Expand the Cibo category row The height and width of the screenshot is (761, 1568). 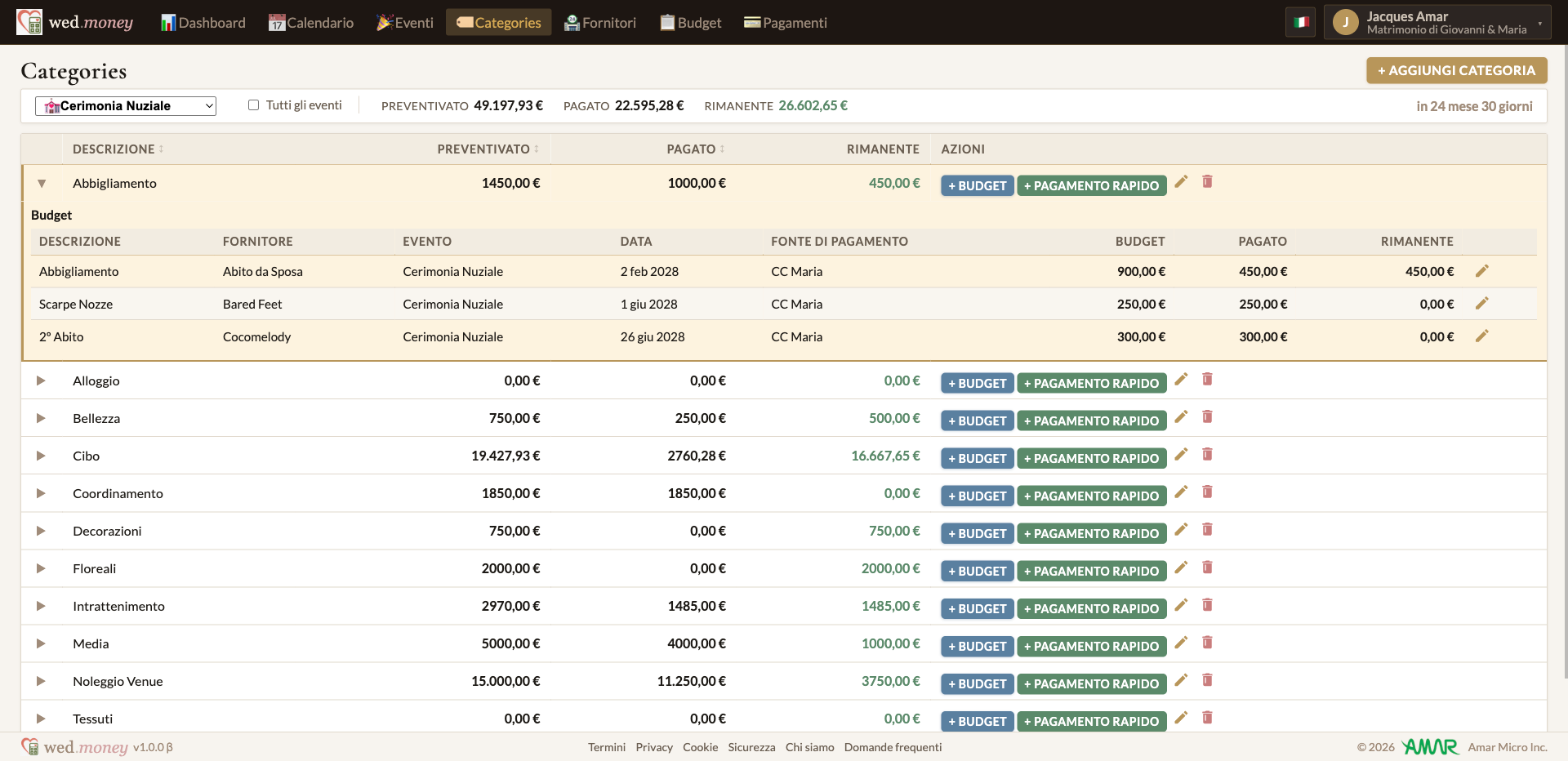coord(41,456)
